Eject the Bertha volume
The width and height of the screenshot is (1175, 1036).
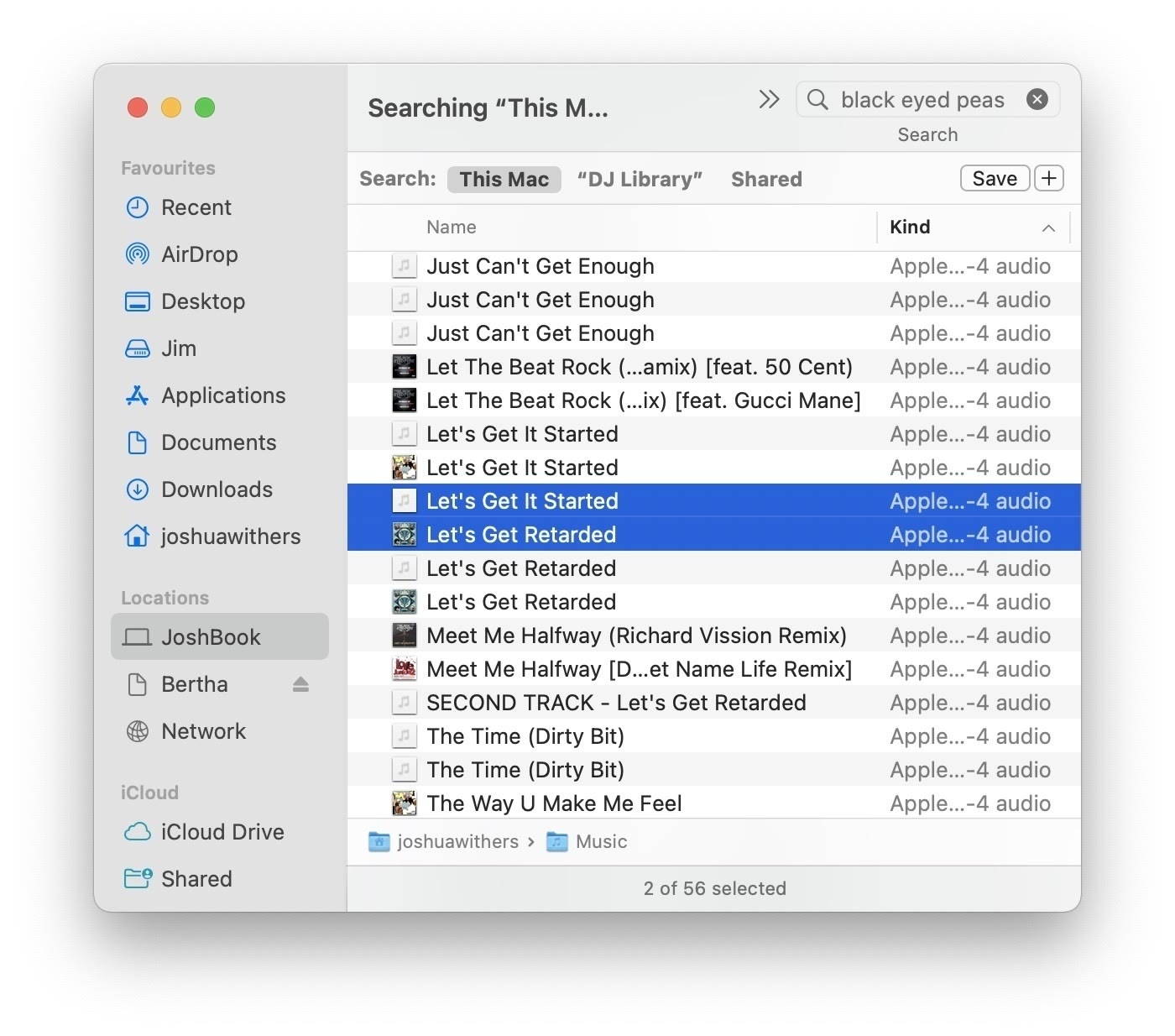tap(300, 685)
